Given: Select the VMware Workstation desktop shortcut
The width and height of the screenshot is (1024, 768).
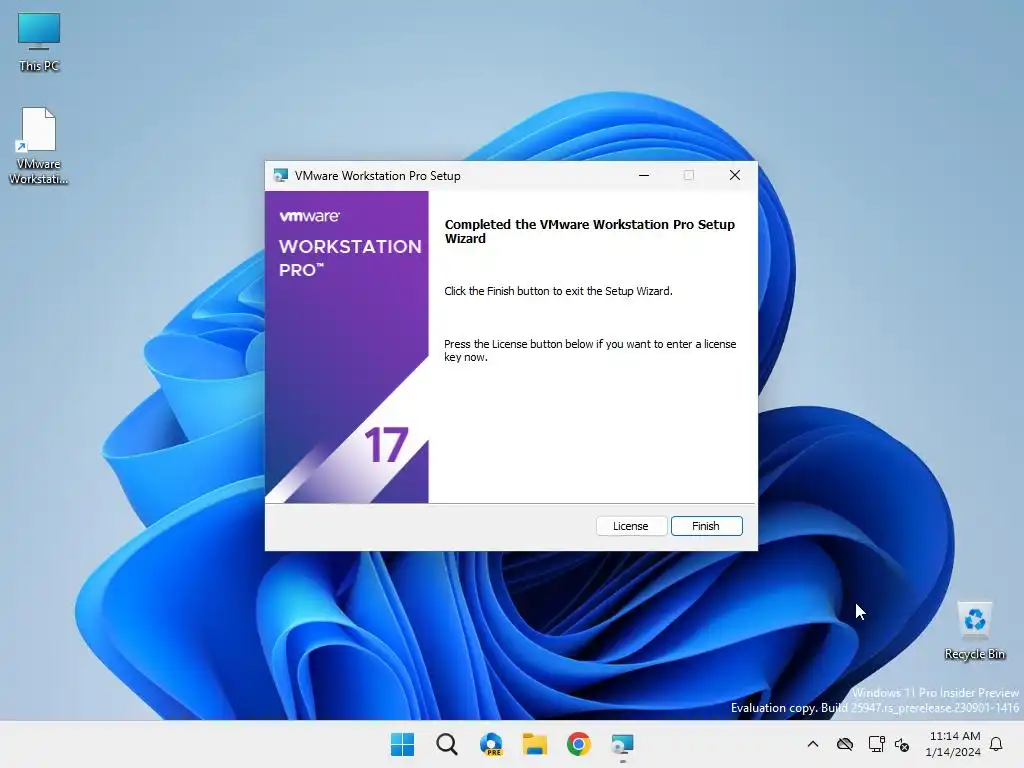Looking at the screenshot, I should pyautogui.click(x=39, y=146).
